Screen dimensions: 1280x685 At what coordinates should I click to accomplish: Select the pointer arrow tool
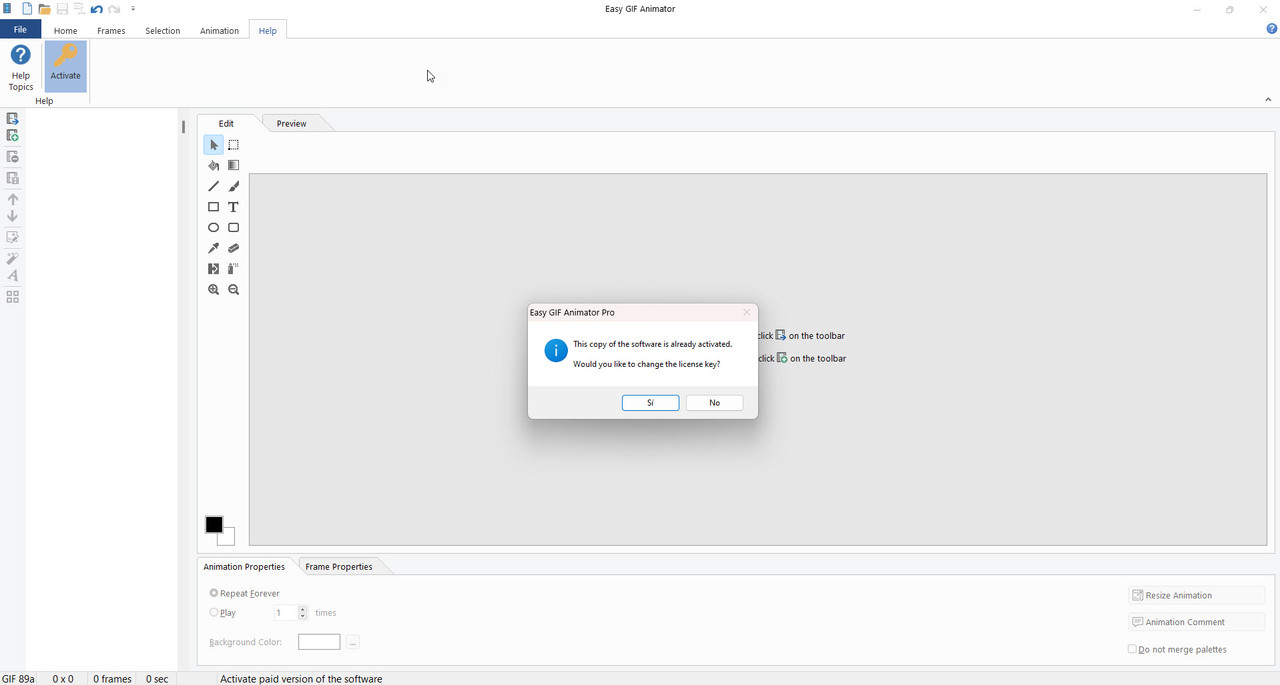point(213,145)
